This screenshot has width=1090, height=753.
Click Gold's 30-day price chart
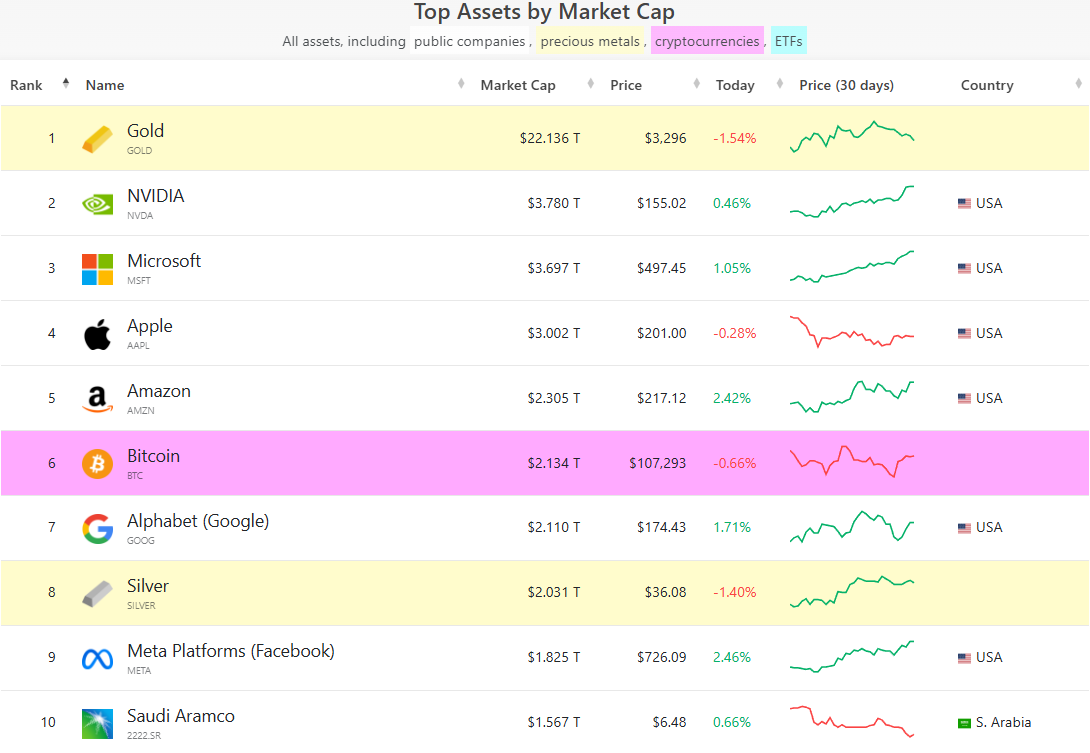(x=852, y=137)
